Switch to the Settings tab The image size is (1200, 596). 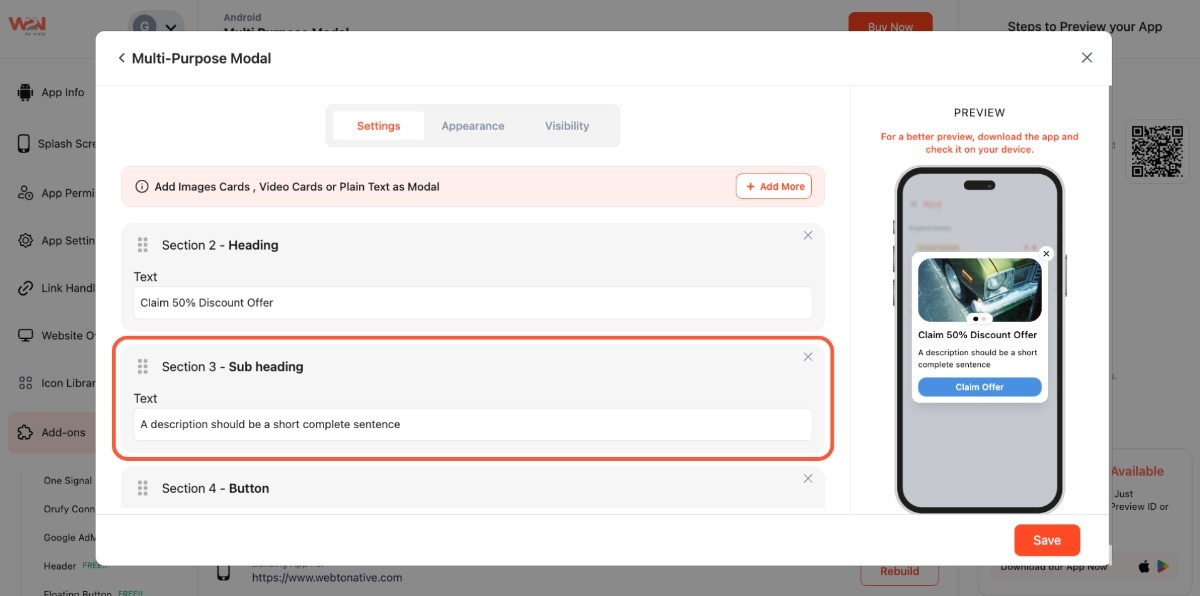[378, 126]
